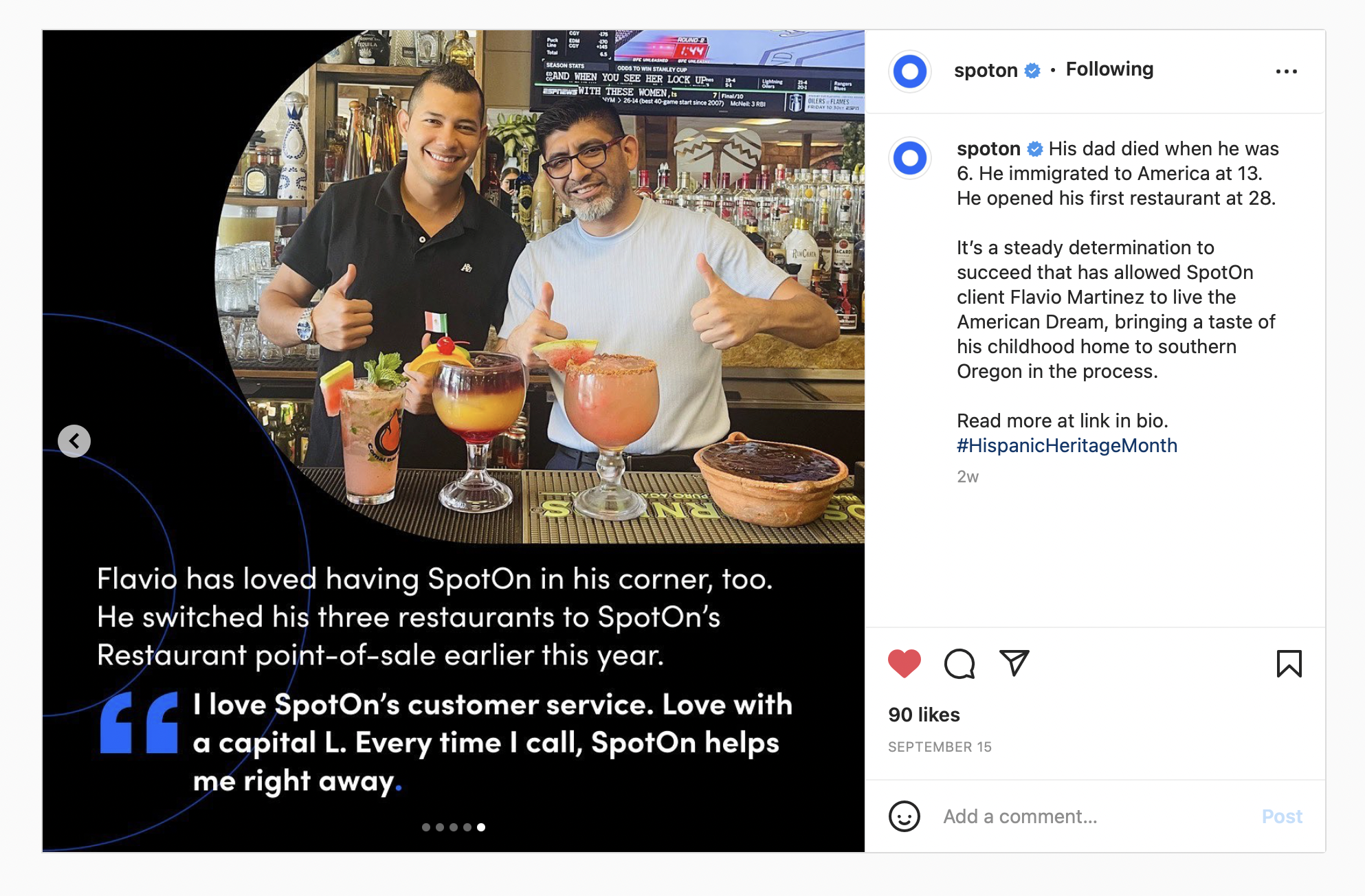Open the #HispanicHeritageMonth hashtag
1365x896 pixels.
[x=1067, y=446]
